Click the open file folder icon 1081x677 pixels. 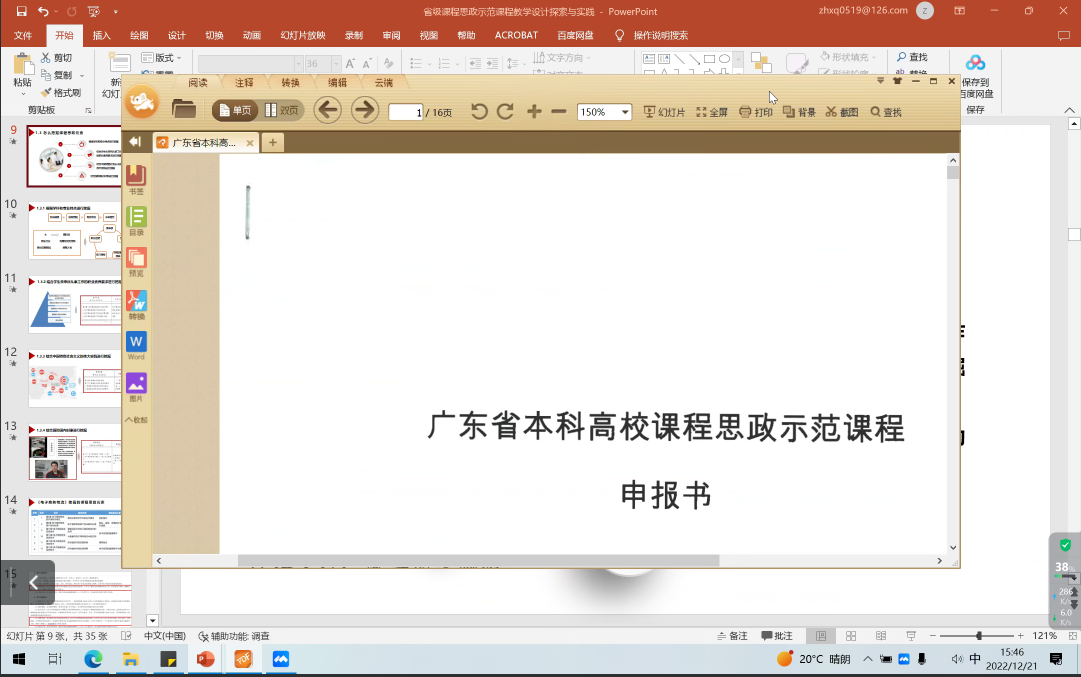(x=184, y=110)
